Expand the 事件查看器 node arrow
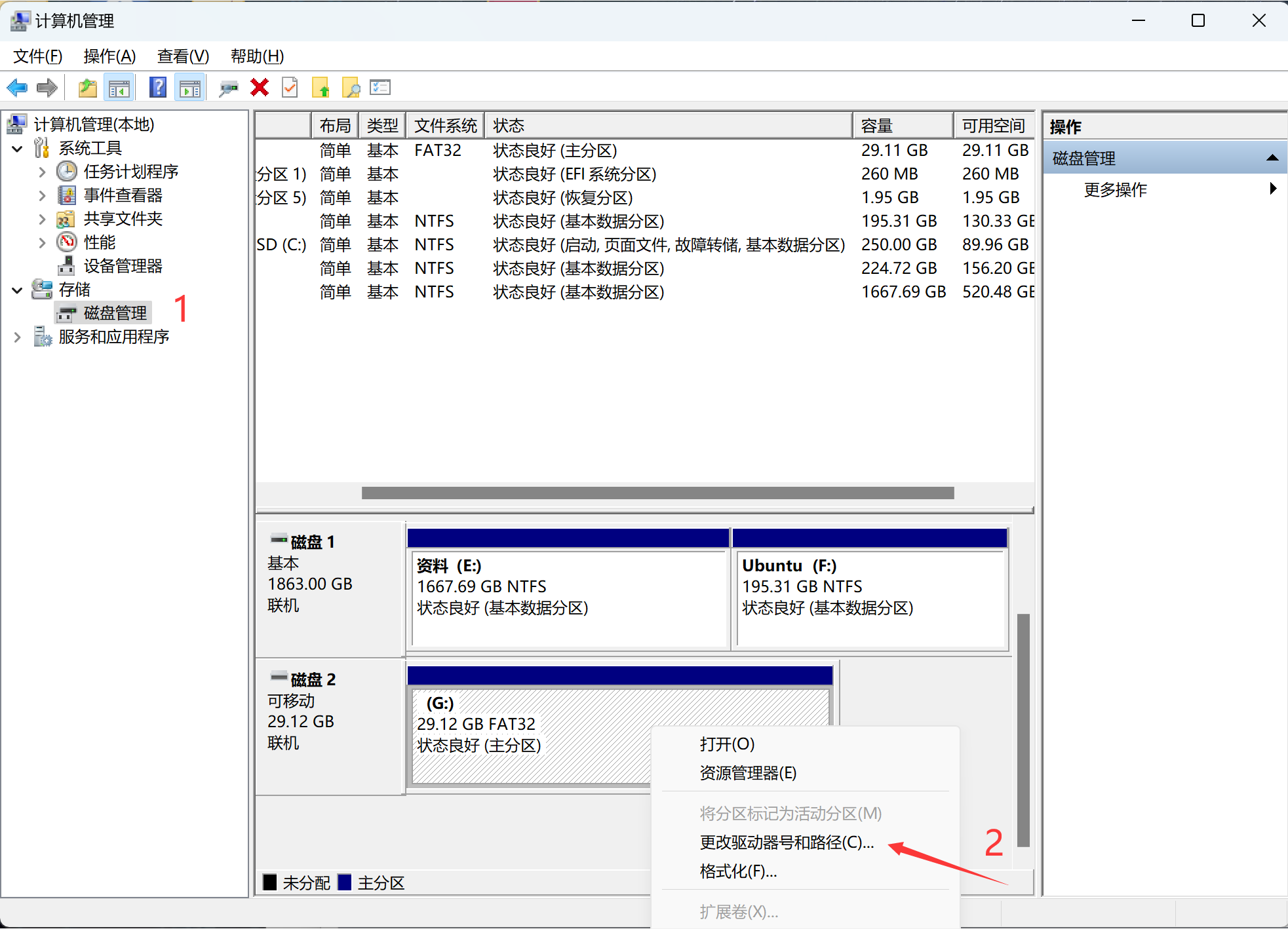Image resolution: width=1288 pixels, height=929 pixels. 42,195
